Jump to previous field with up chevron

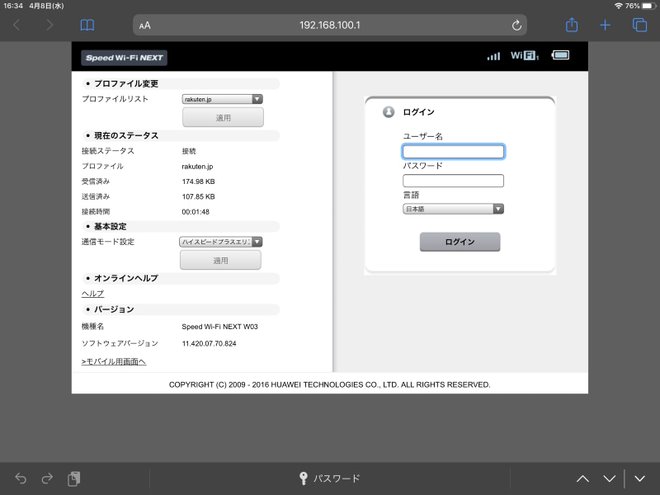(583, 479)
